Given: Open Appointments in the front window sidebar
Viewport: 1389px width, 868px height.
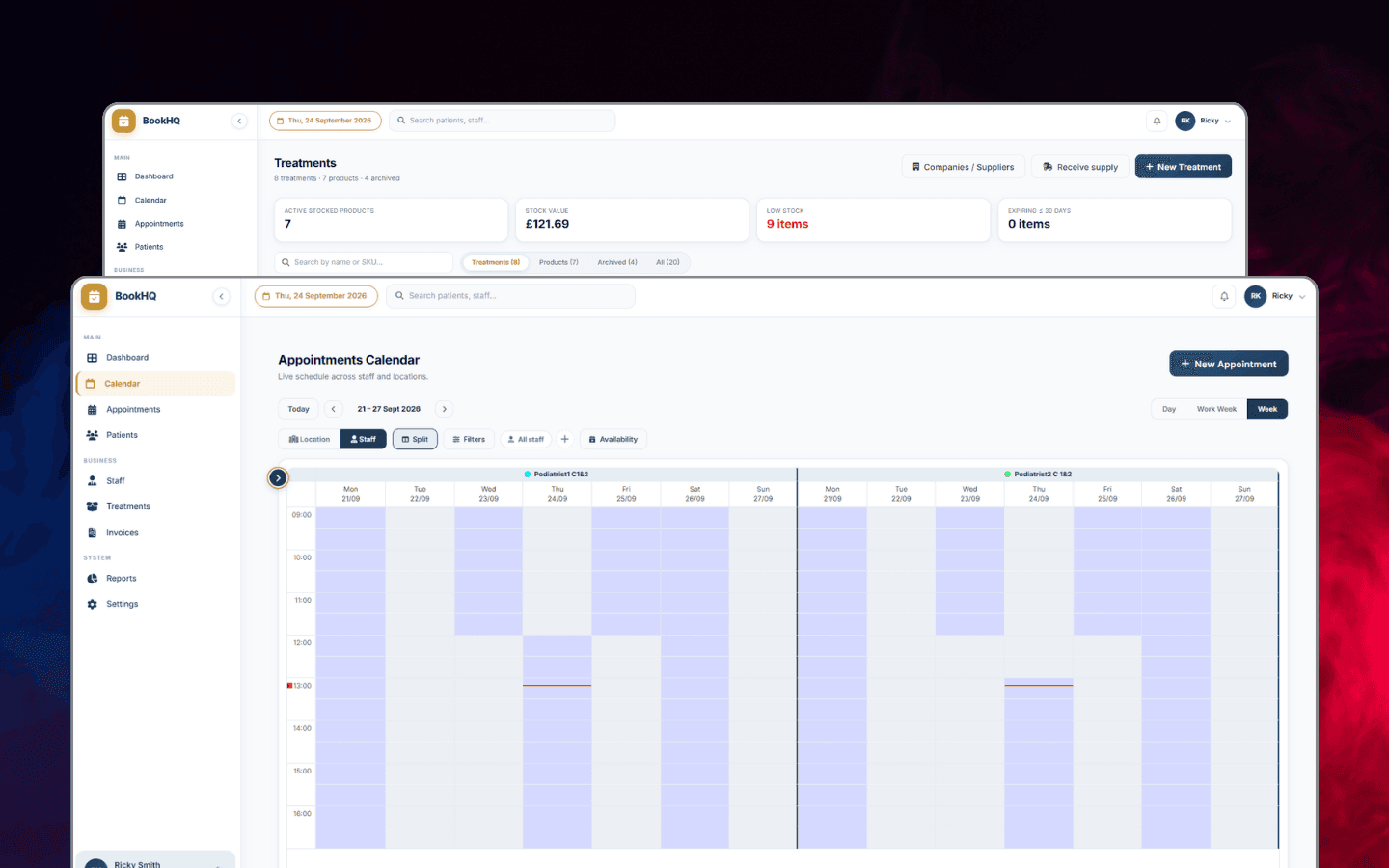Looking at the screenshot, I should (x=155, y=410).
